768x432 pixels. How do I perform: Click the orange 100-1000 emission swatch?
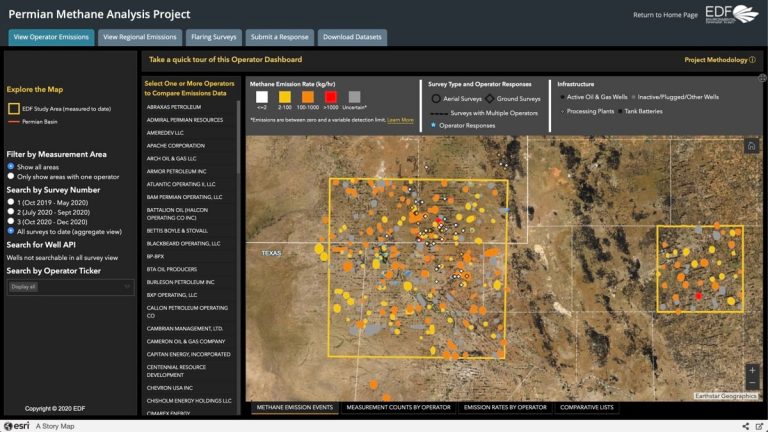(x=308, y=96)
